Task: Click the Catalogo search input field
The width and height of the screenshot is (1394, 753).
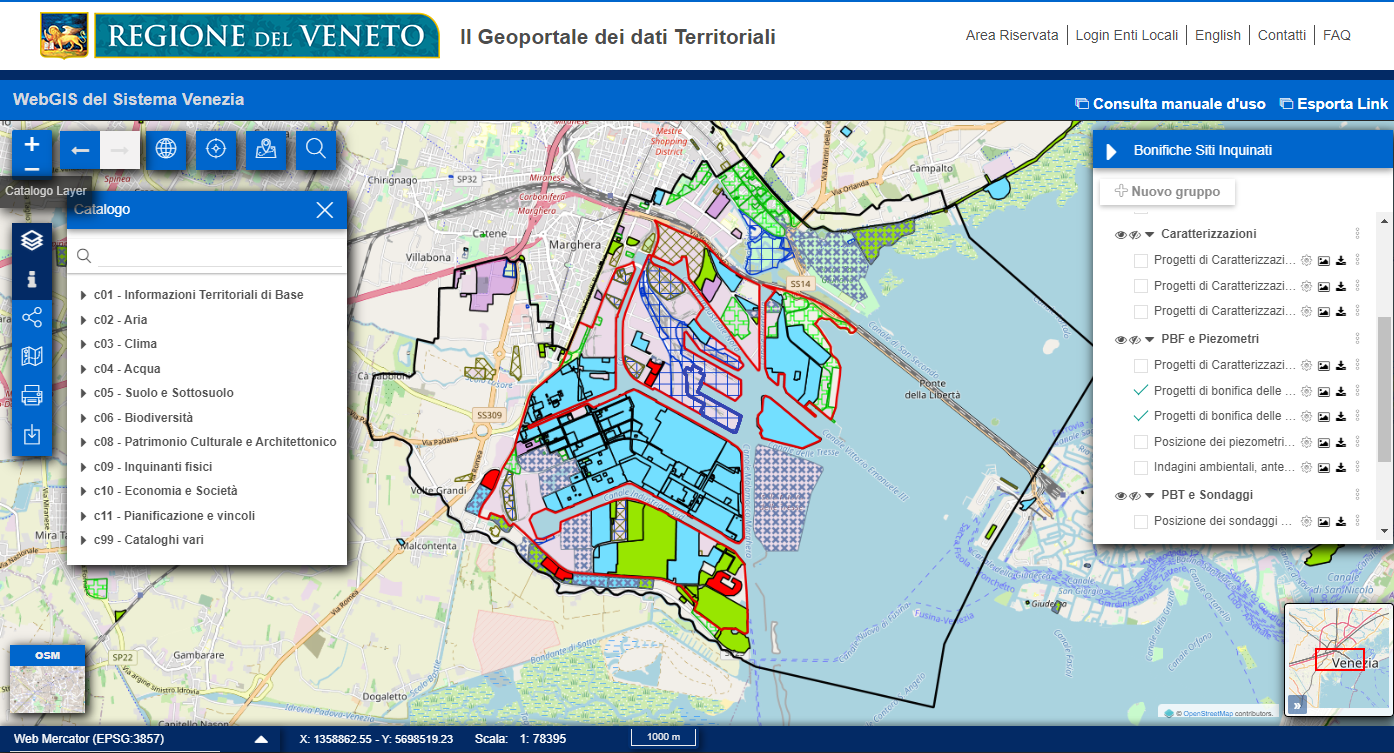Action: 218,256
